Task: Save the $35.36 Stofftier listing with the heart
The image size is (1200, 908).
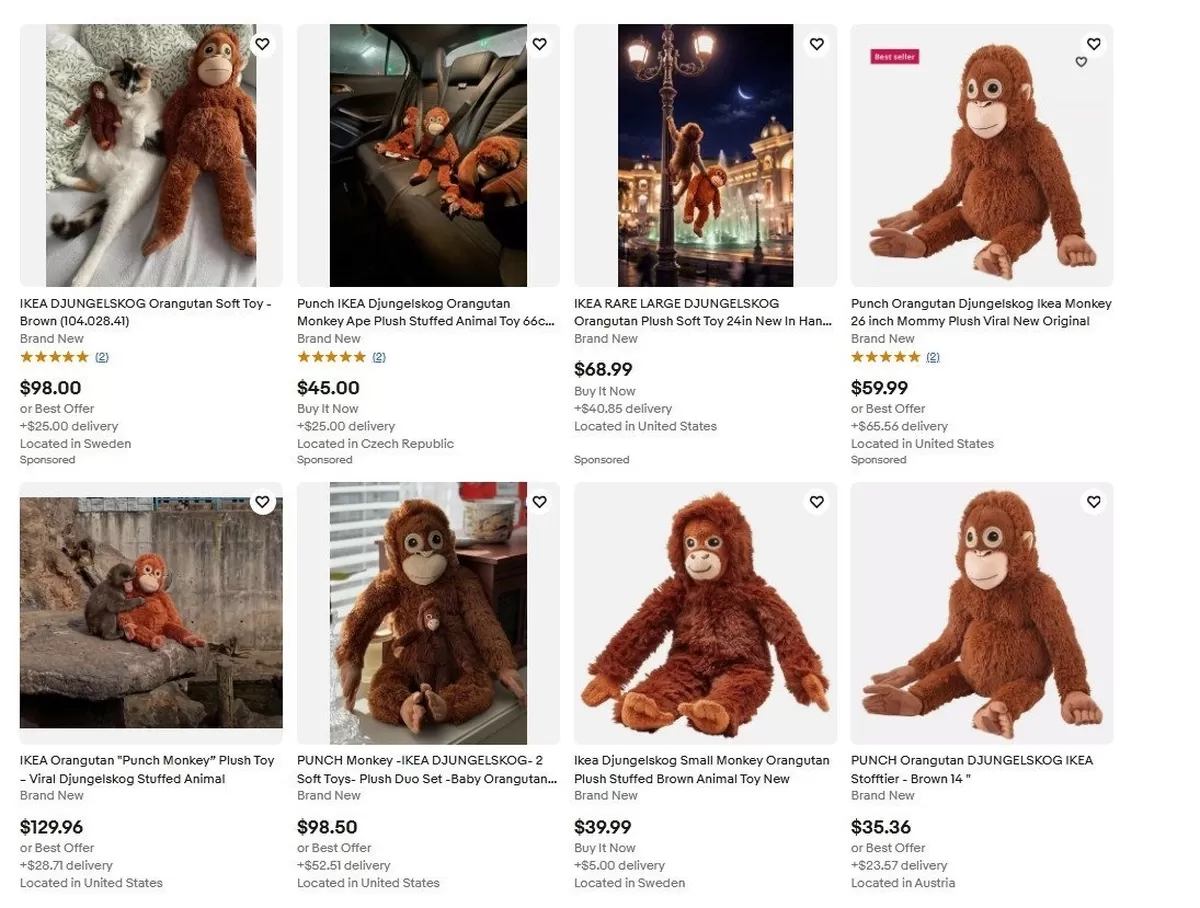Action: point(1093,502)
